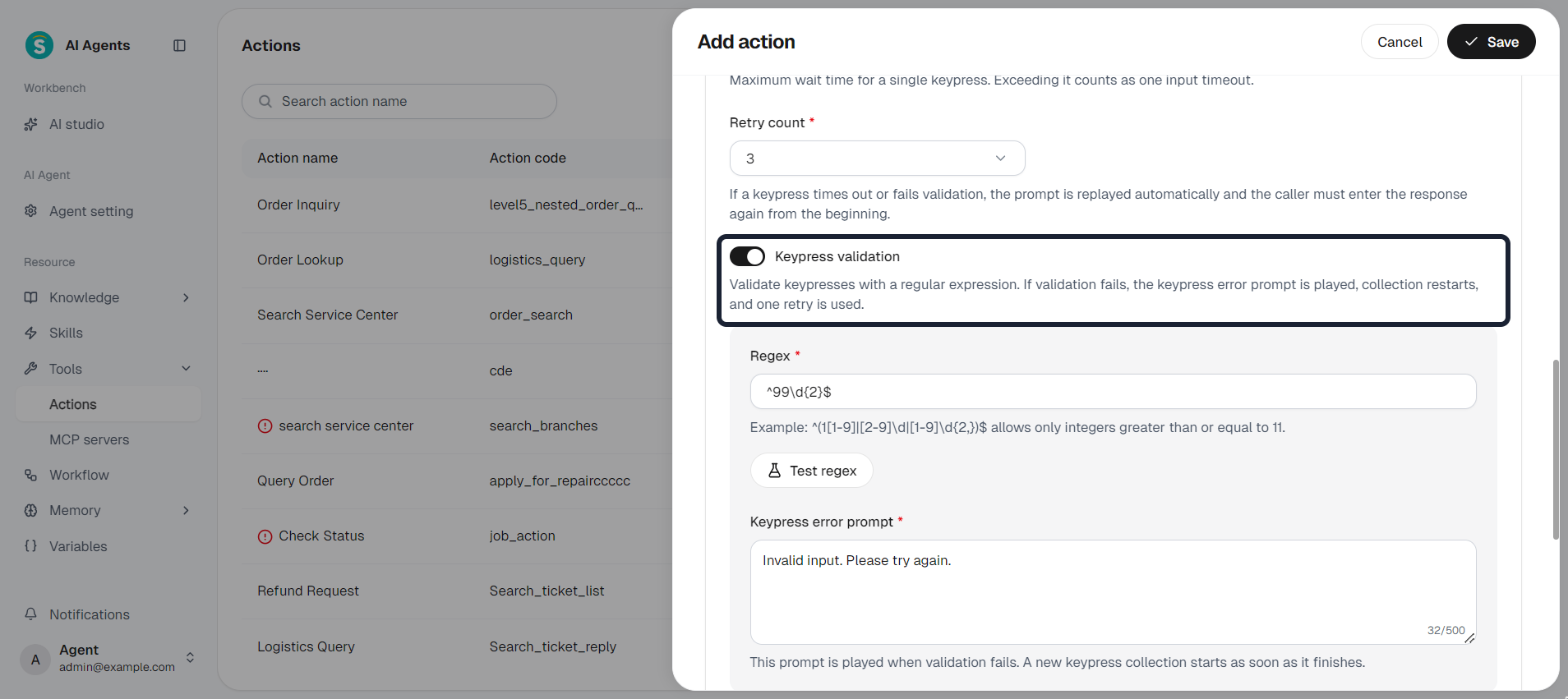Cancel the Add action dialog

1400,42
